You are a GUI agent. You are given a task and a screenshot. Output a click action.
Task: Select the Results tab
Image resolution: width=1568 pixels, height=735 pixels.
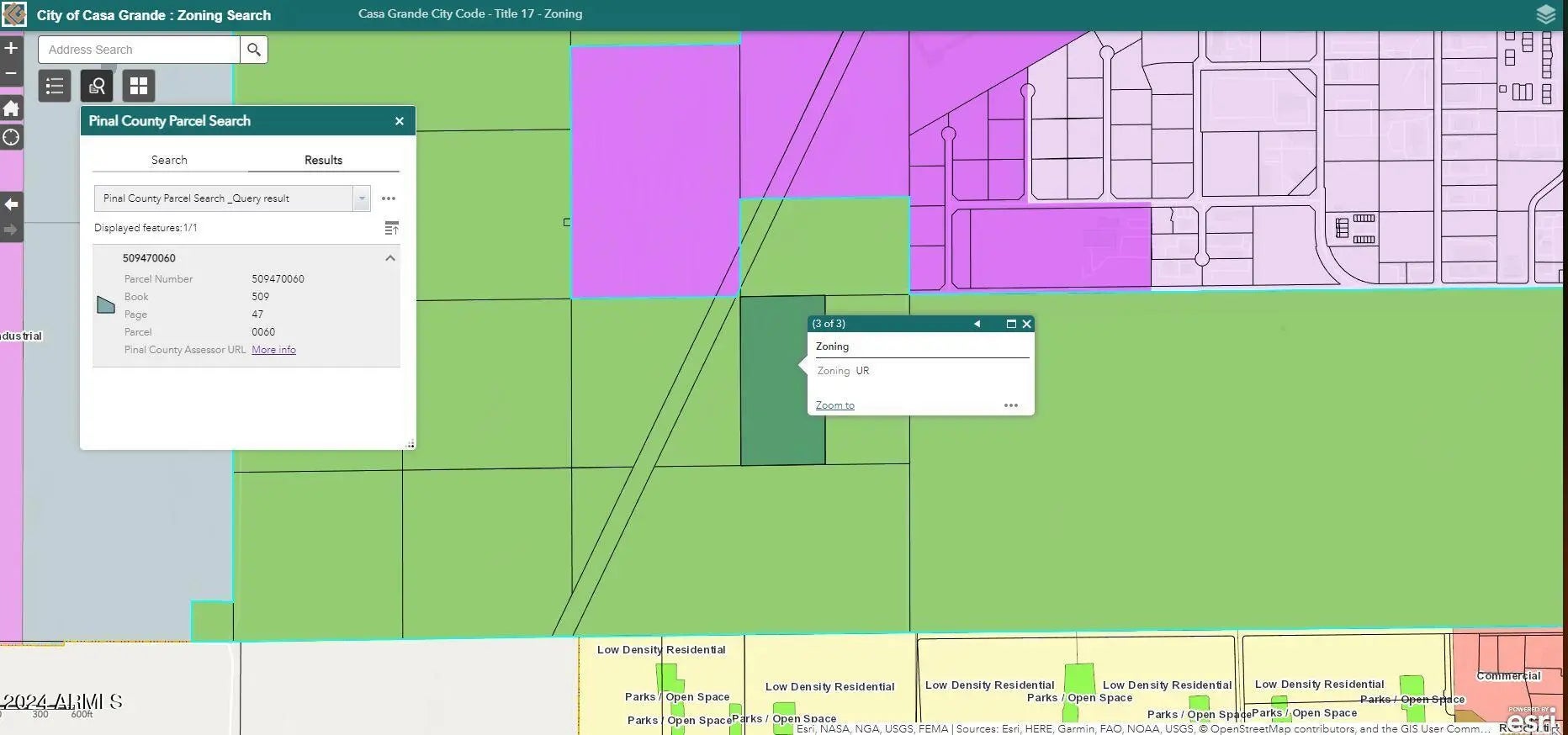[x=323, y=160]
